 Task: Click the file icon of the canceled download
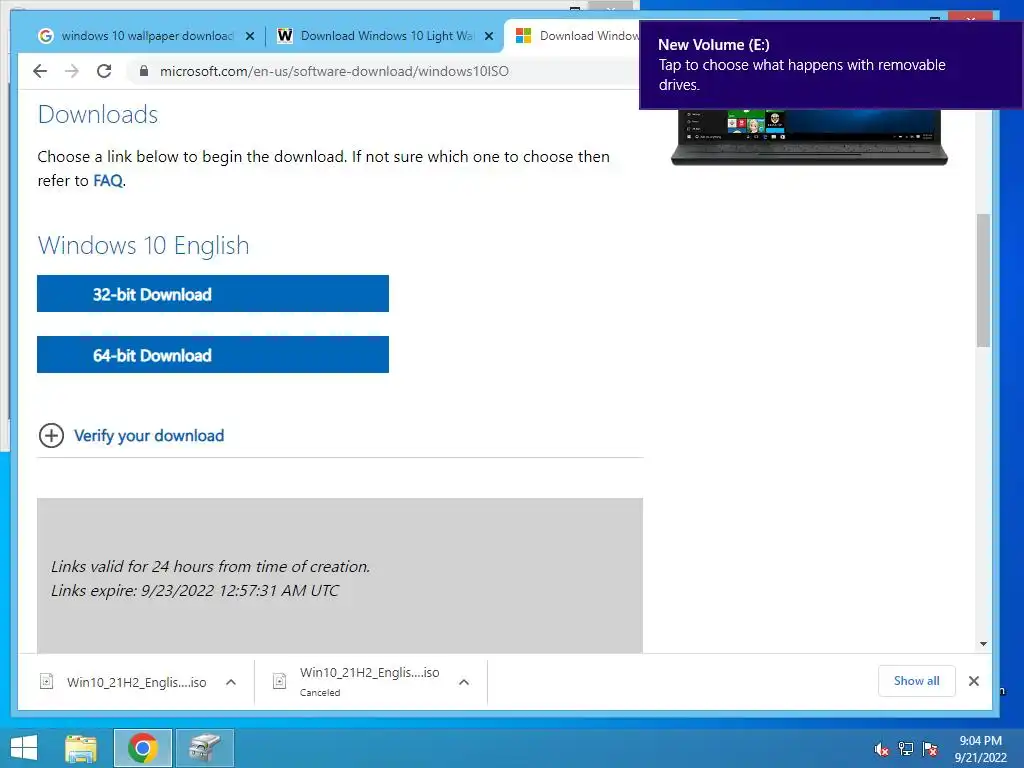pyautogui.click(x=280, y=681)
